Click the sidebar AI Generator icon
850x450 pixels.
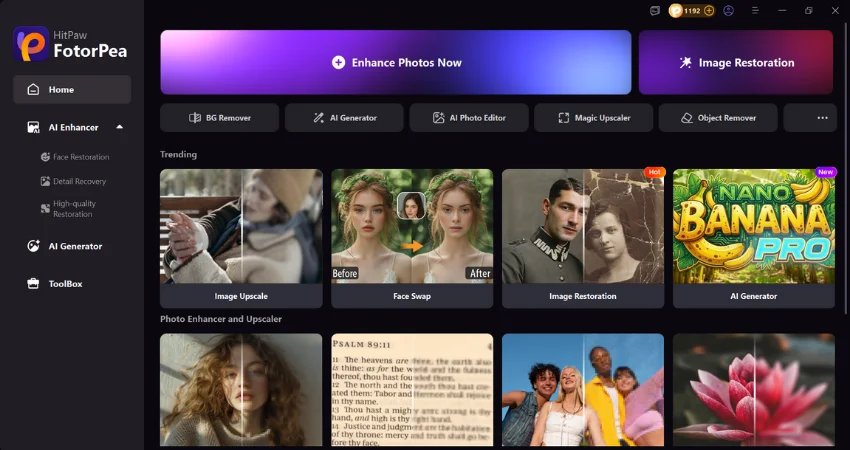(34, 246)
